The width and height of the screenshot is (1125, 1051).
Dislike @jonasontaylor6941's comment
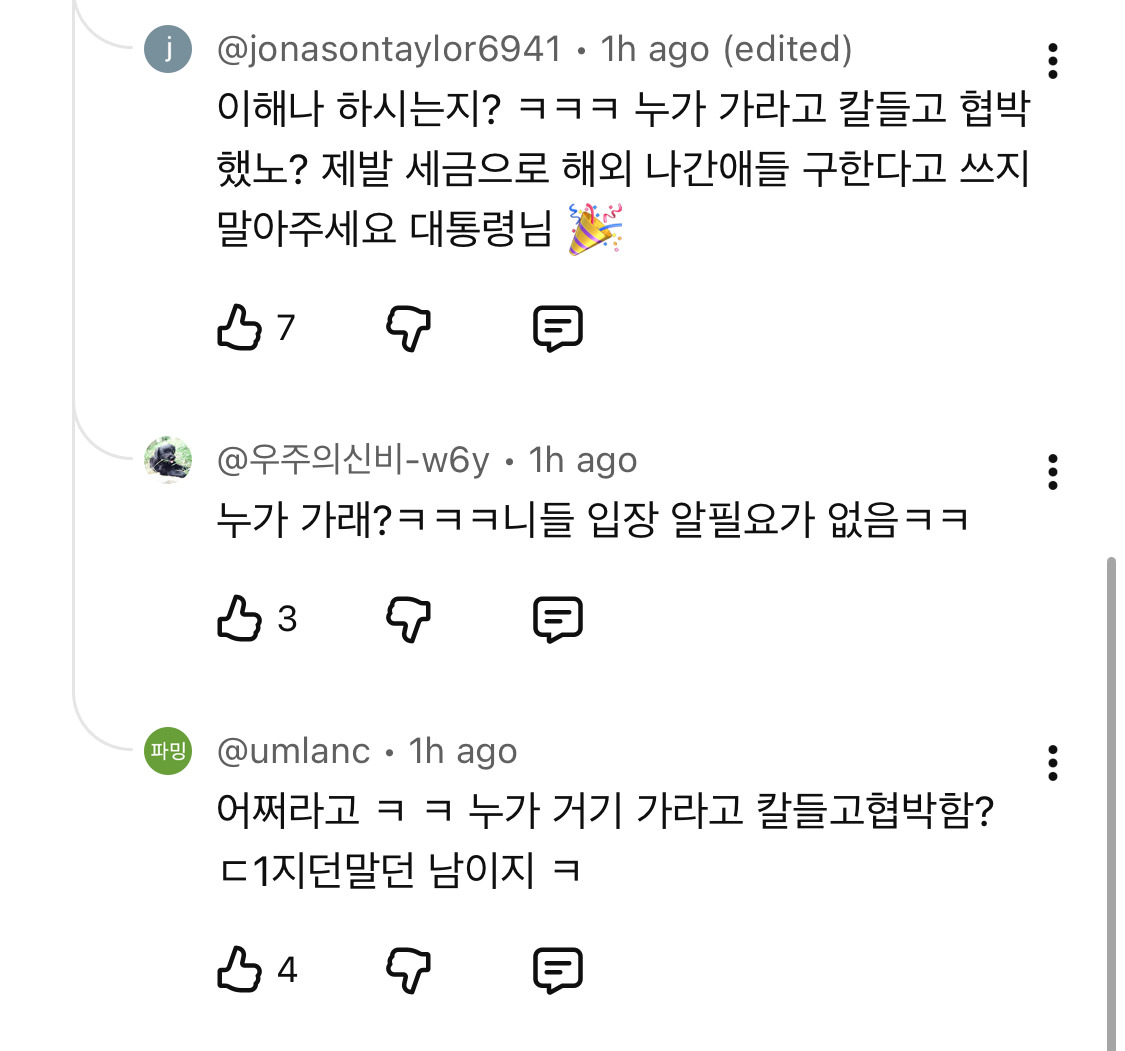(407, 325)
